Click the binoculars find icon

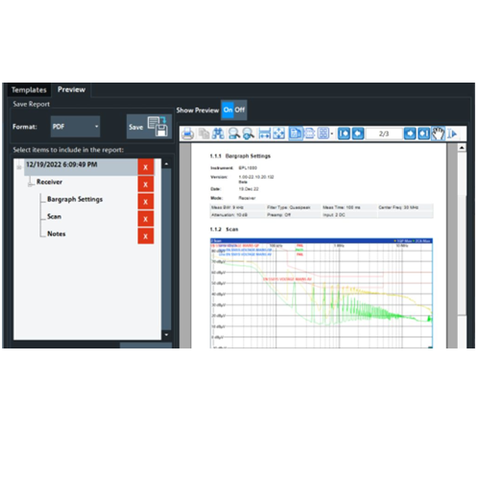coord(218,134)
